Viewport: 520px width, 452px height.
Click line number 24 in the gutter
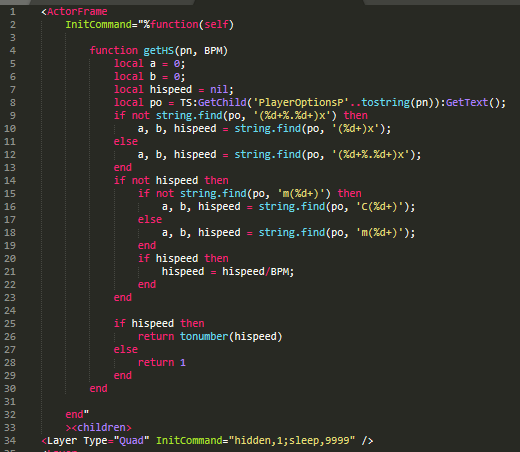[x=10, y=311]
